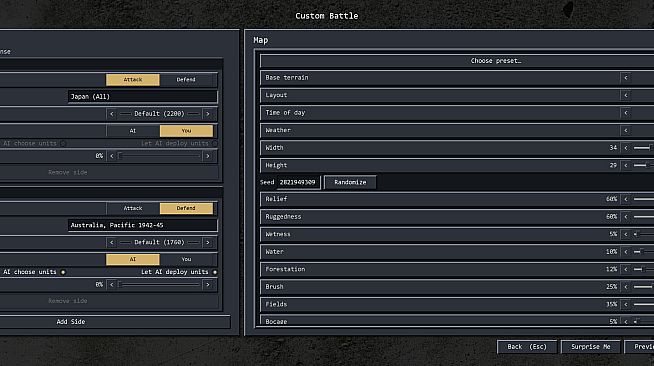The image size is (654, 366).
Task: Click right arrow of Japan side percent slider
Action: (208, 156)
